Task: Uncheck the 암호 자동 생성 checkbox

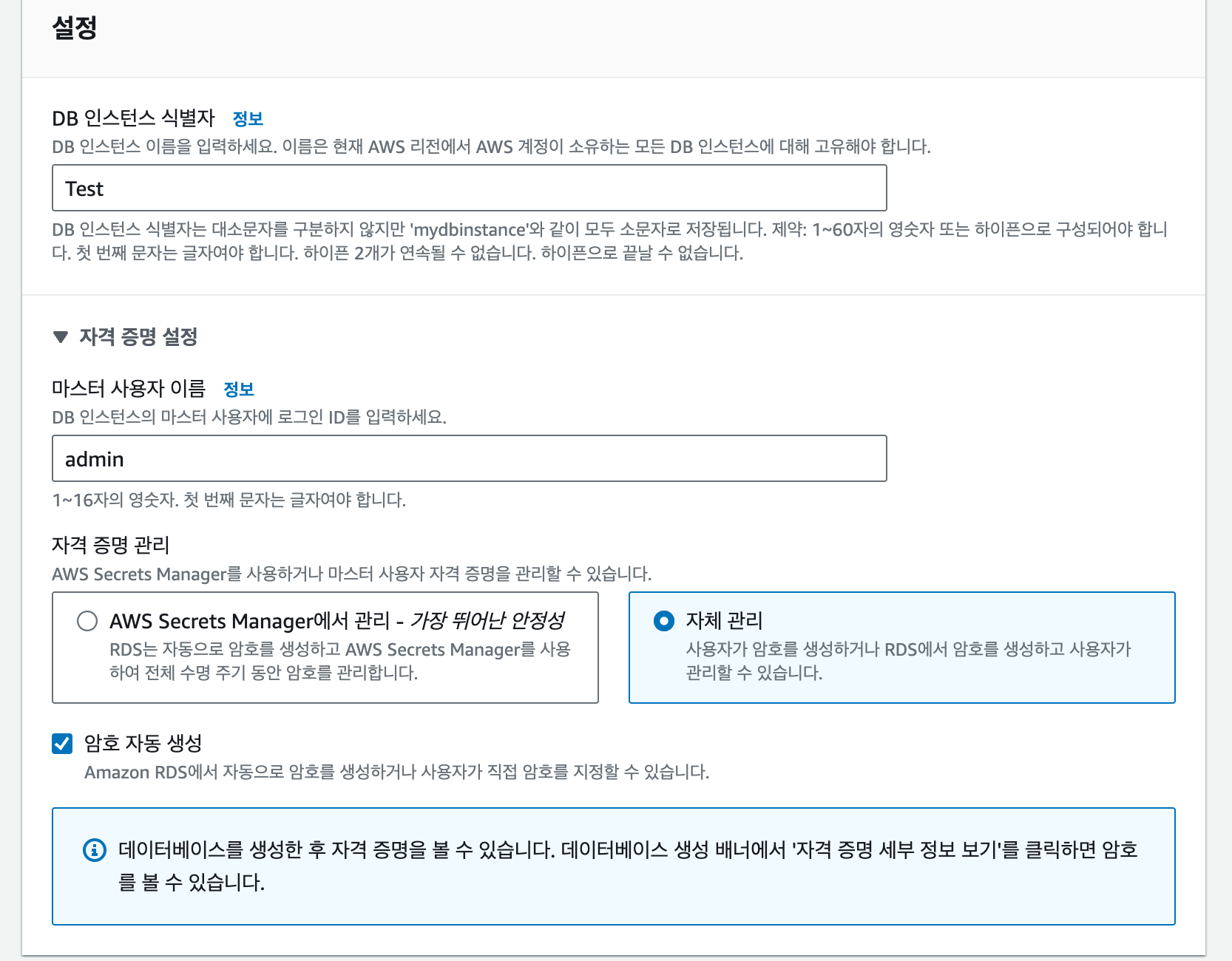Action: [62, 743]
